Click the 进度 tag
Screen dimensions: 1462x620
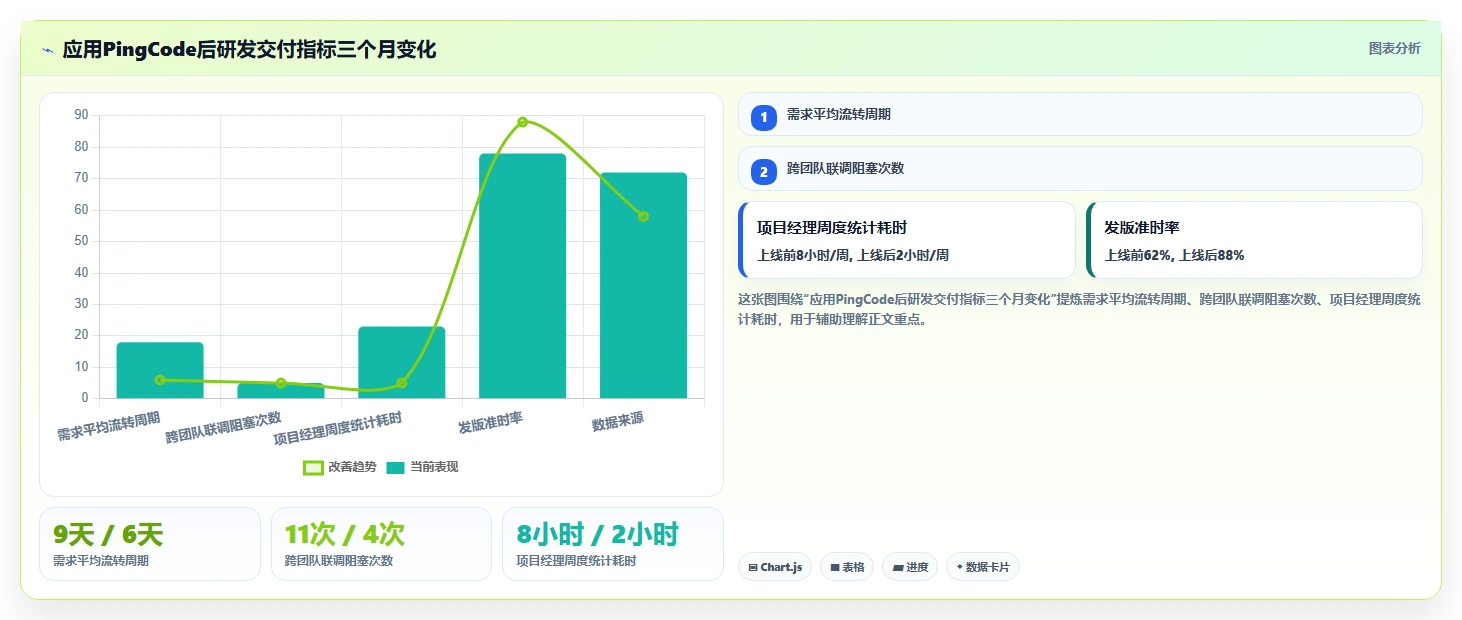click(x=910, y=567)
